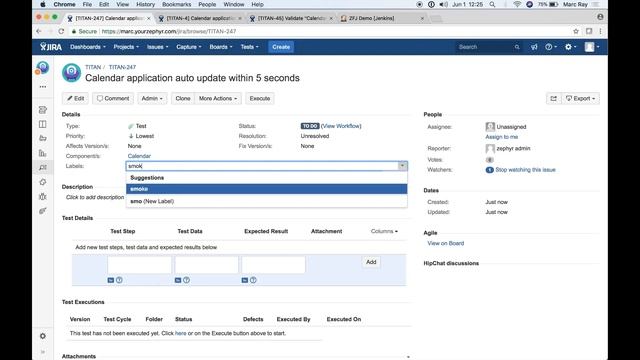
Task: Open the feedback megaphone icon
Action: 534,47
